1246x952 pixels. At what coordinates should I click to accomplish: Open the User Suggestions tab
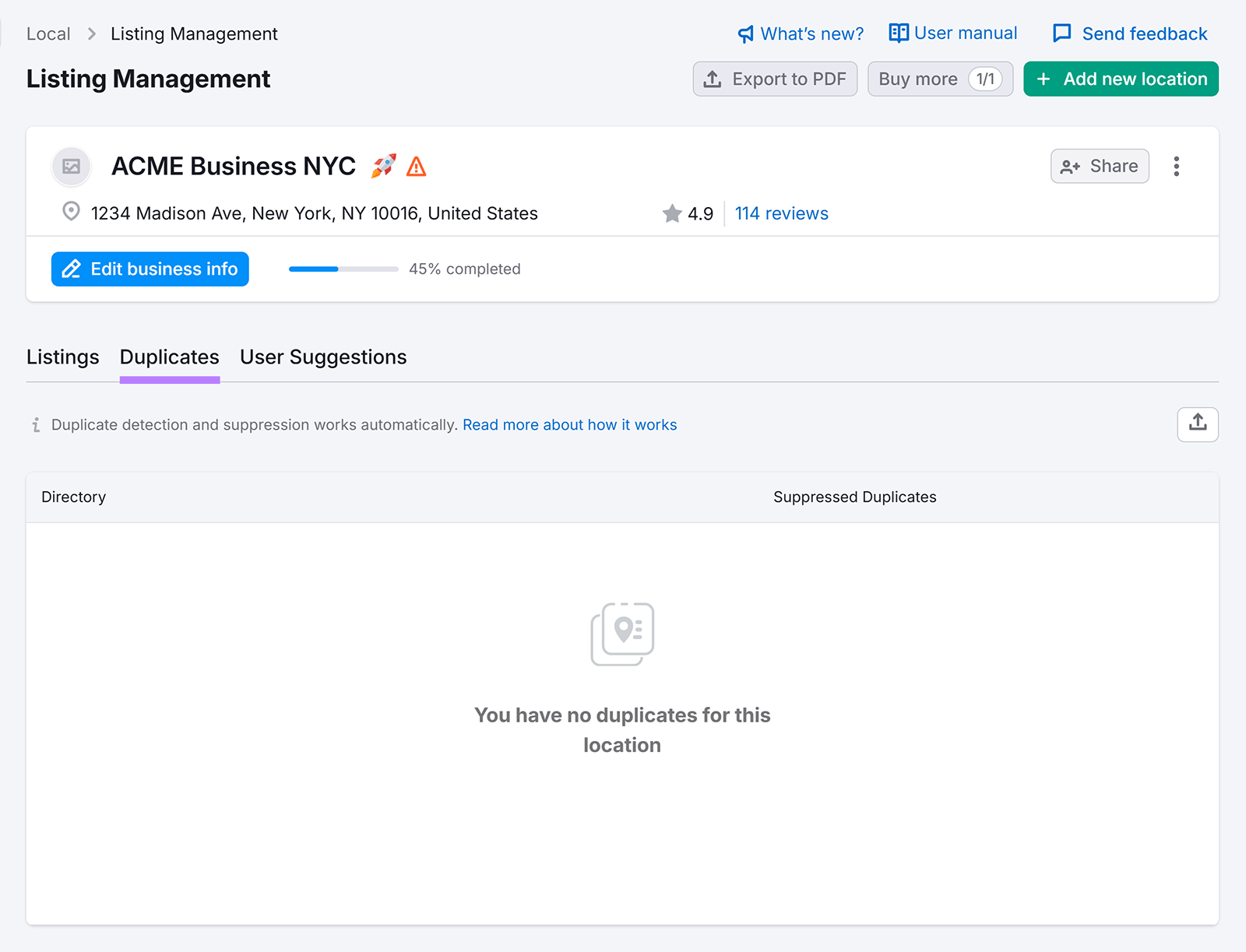[322, 357]
